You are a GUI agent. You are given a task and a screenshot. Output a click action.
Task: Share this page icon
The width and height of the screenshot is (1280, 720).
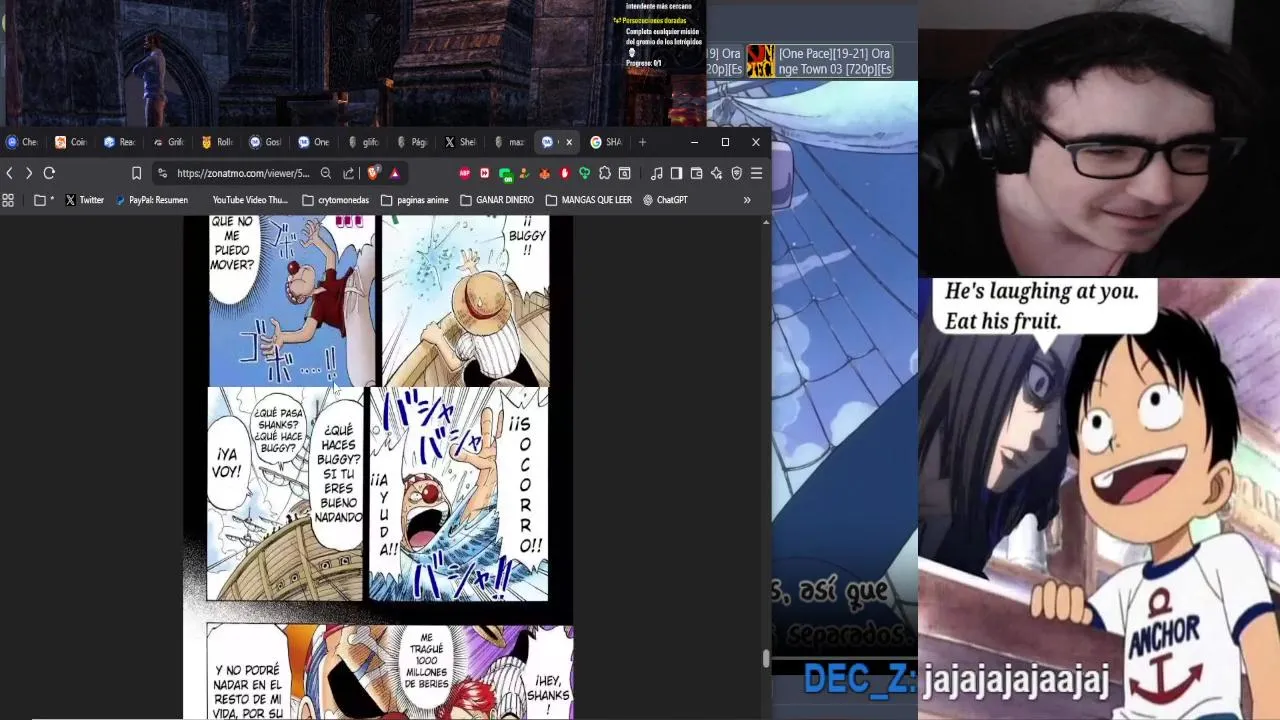point(348,173)
